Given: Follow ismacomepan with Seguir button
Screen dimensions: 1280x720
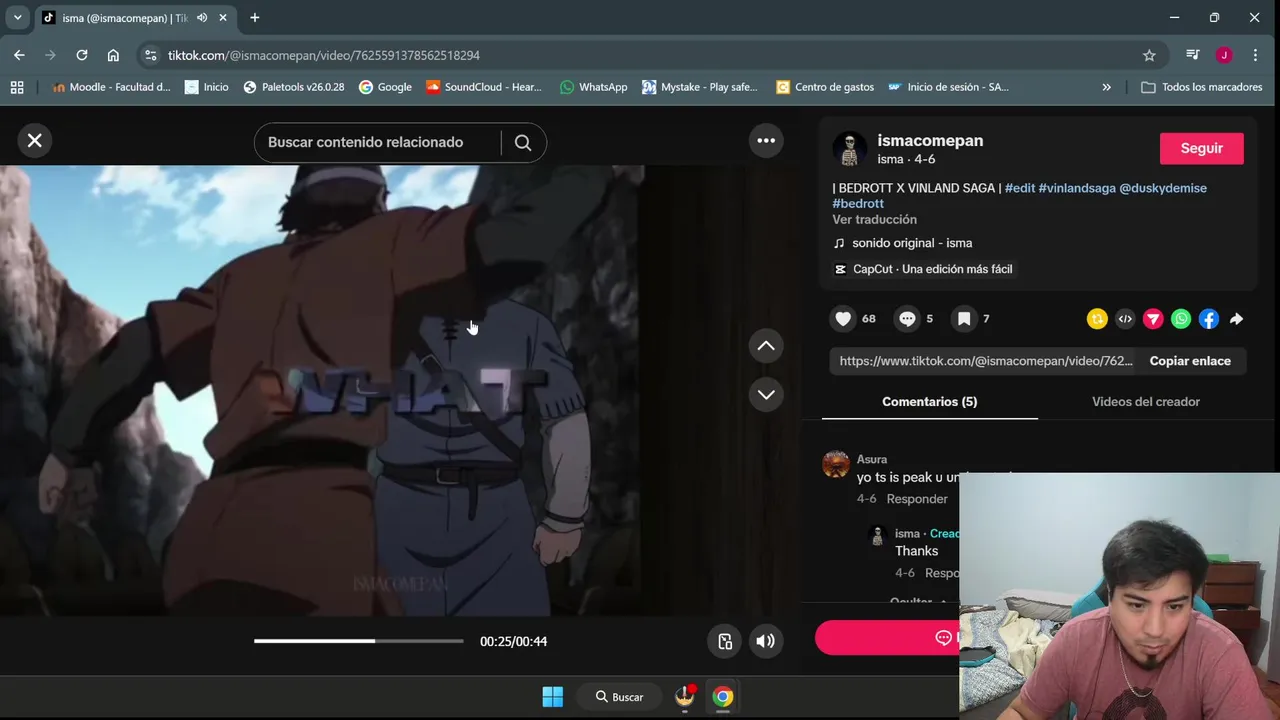Looking at the screenshot, I should (x=1201, y=148).
